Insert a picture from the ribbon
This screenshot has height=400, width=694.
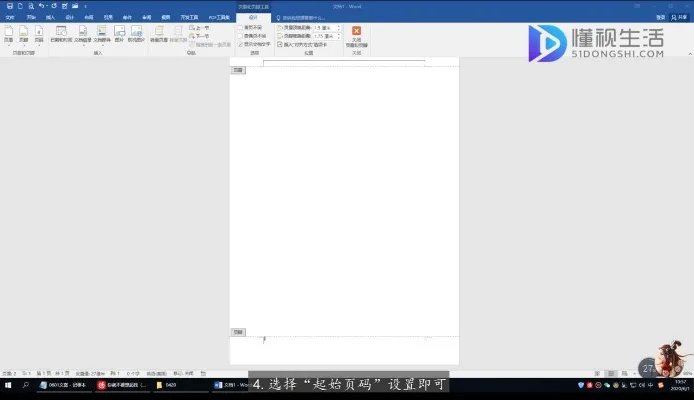(120, 33)
